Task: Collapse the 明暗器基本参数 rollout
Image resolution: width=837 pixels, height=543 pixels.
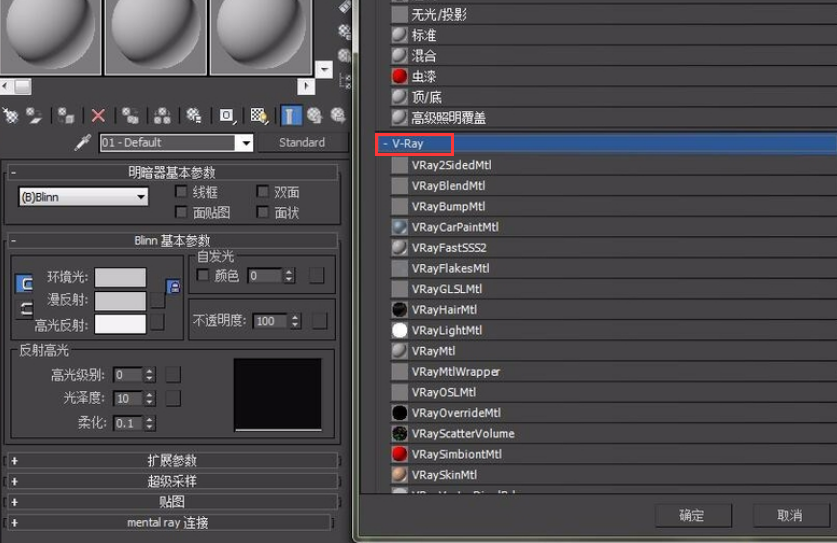Action: (172, 172)
